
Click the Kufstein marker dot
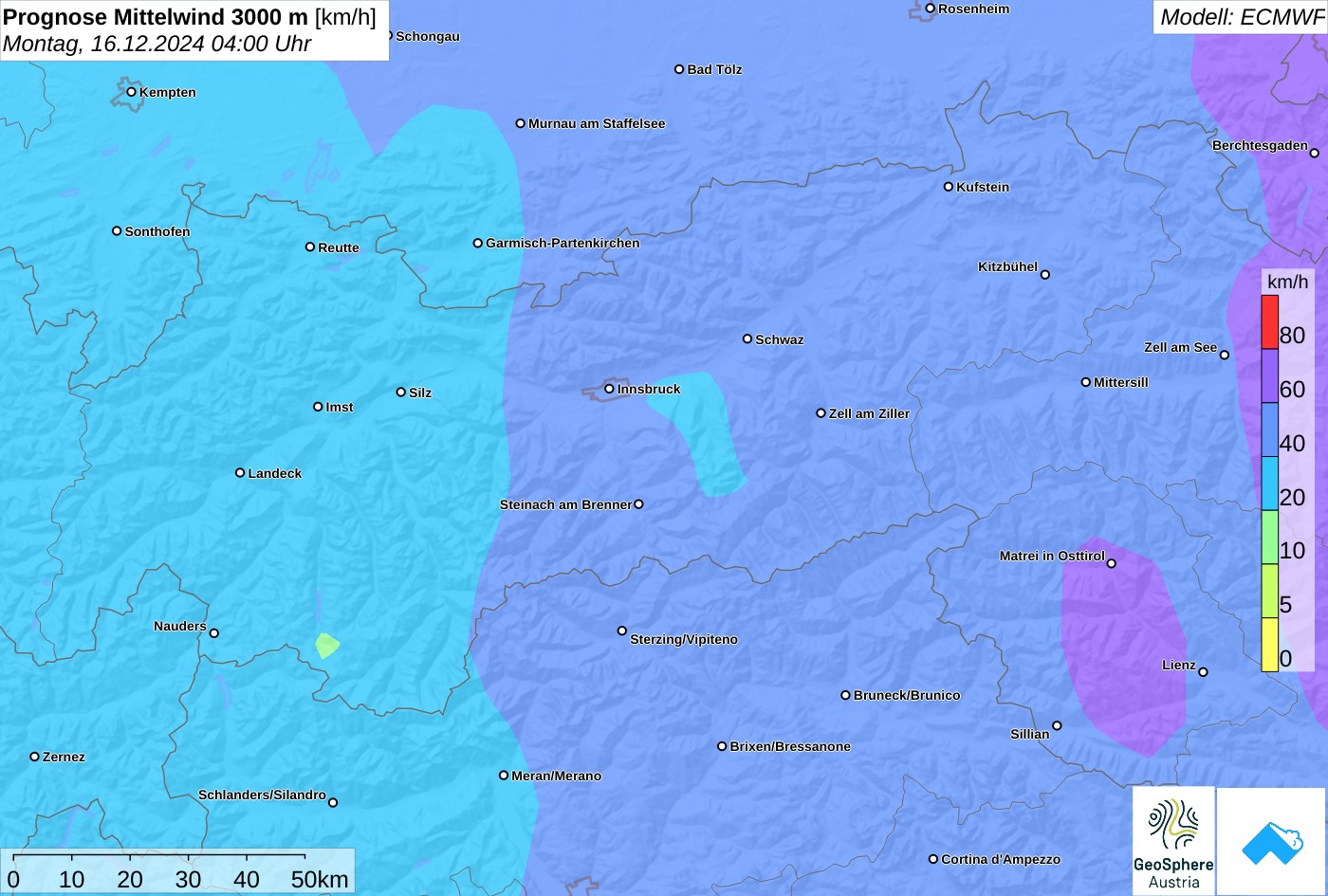(949, 187)
